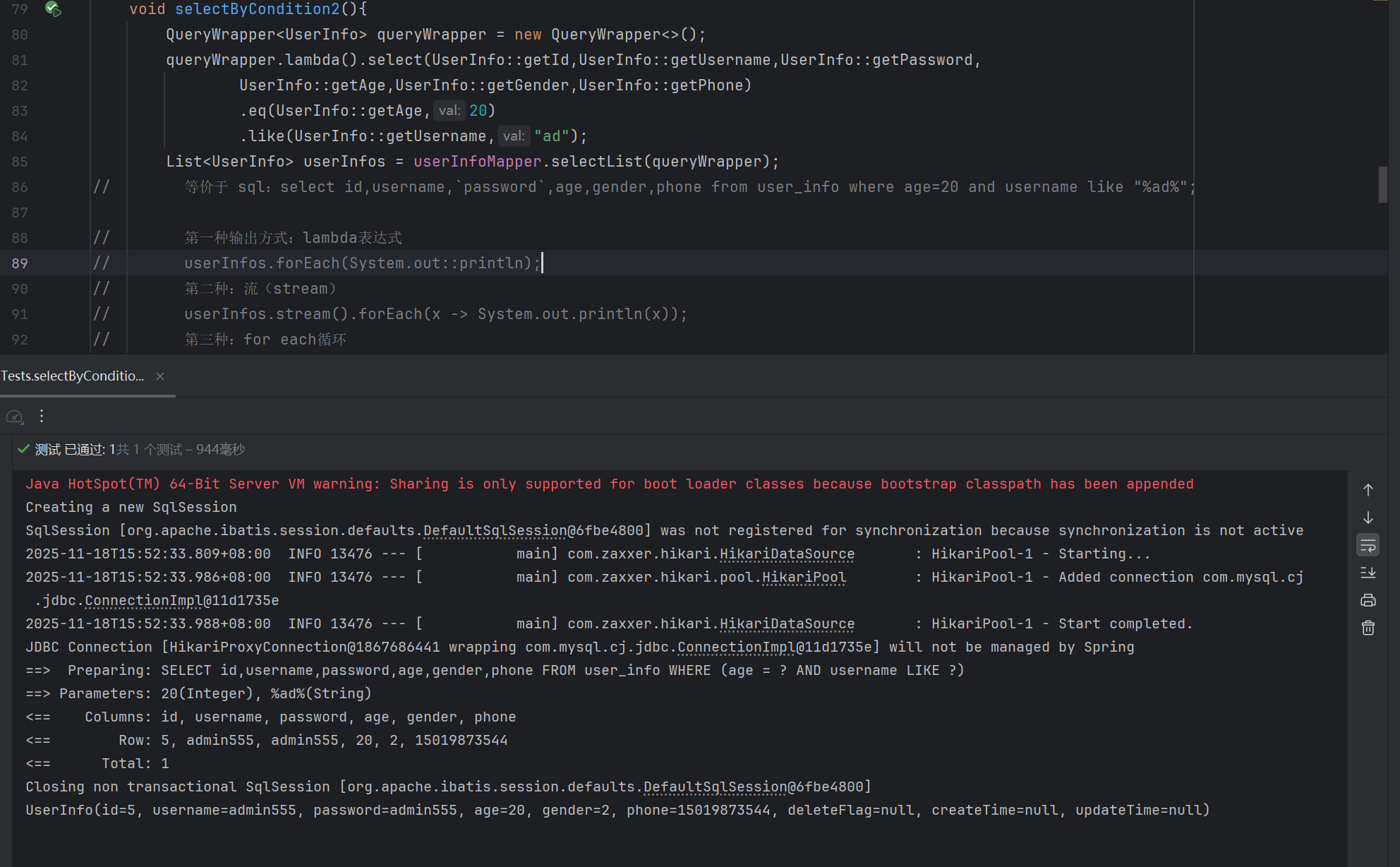
Task: Click the up arrow in the console toolbar
Action: coord(1368,490)
